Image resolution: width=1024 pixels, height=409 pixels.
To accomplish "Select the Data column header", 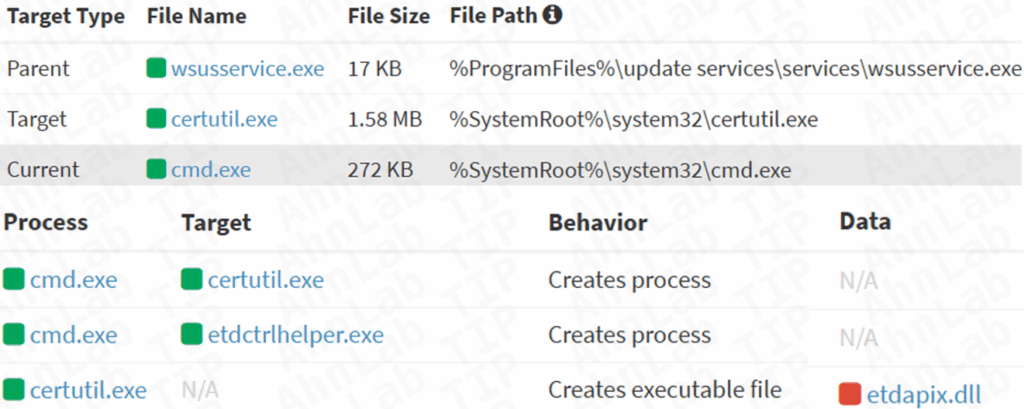I will pyautogui.click(x=865, y=222).
